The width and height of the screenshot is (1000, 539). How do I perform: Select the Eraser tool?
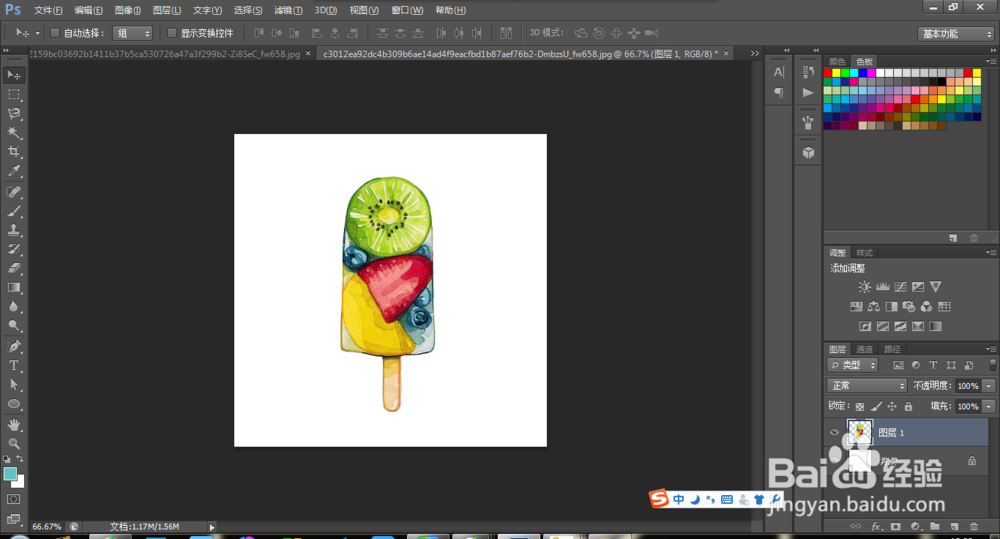13,269
